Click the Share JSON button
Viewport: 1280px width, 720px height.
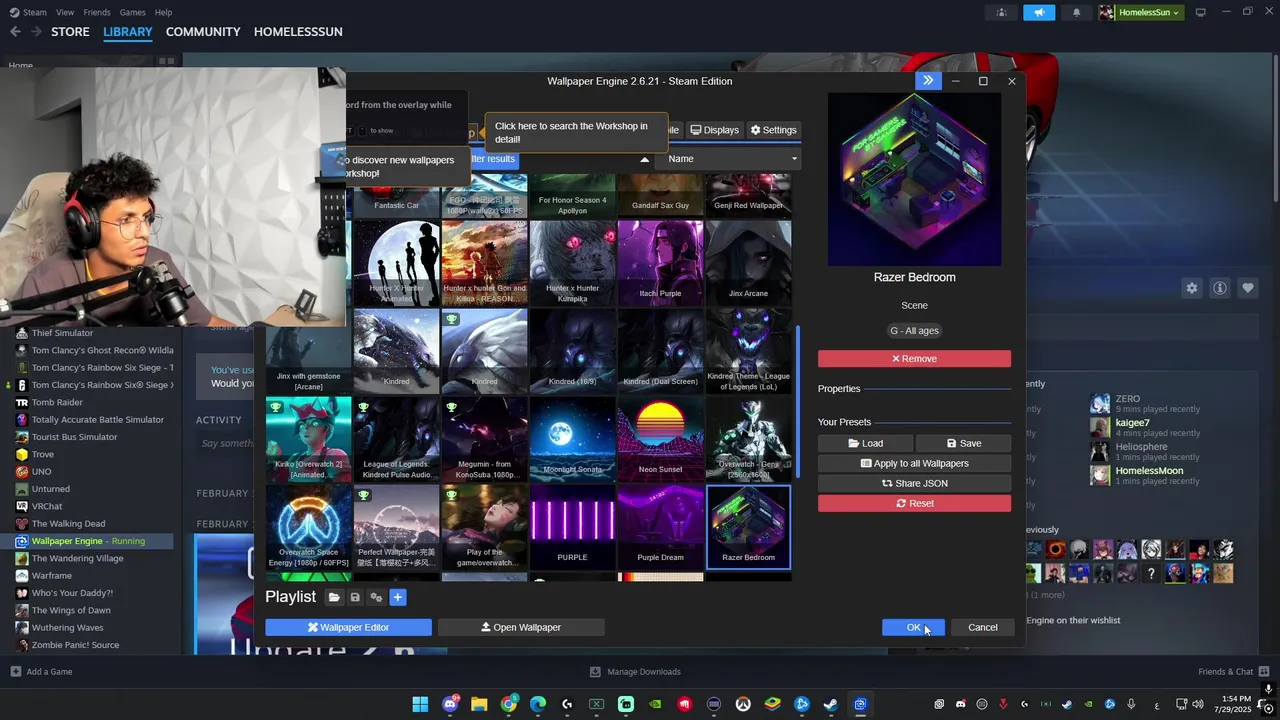[914, 483]
